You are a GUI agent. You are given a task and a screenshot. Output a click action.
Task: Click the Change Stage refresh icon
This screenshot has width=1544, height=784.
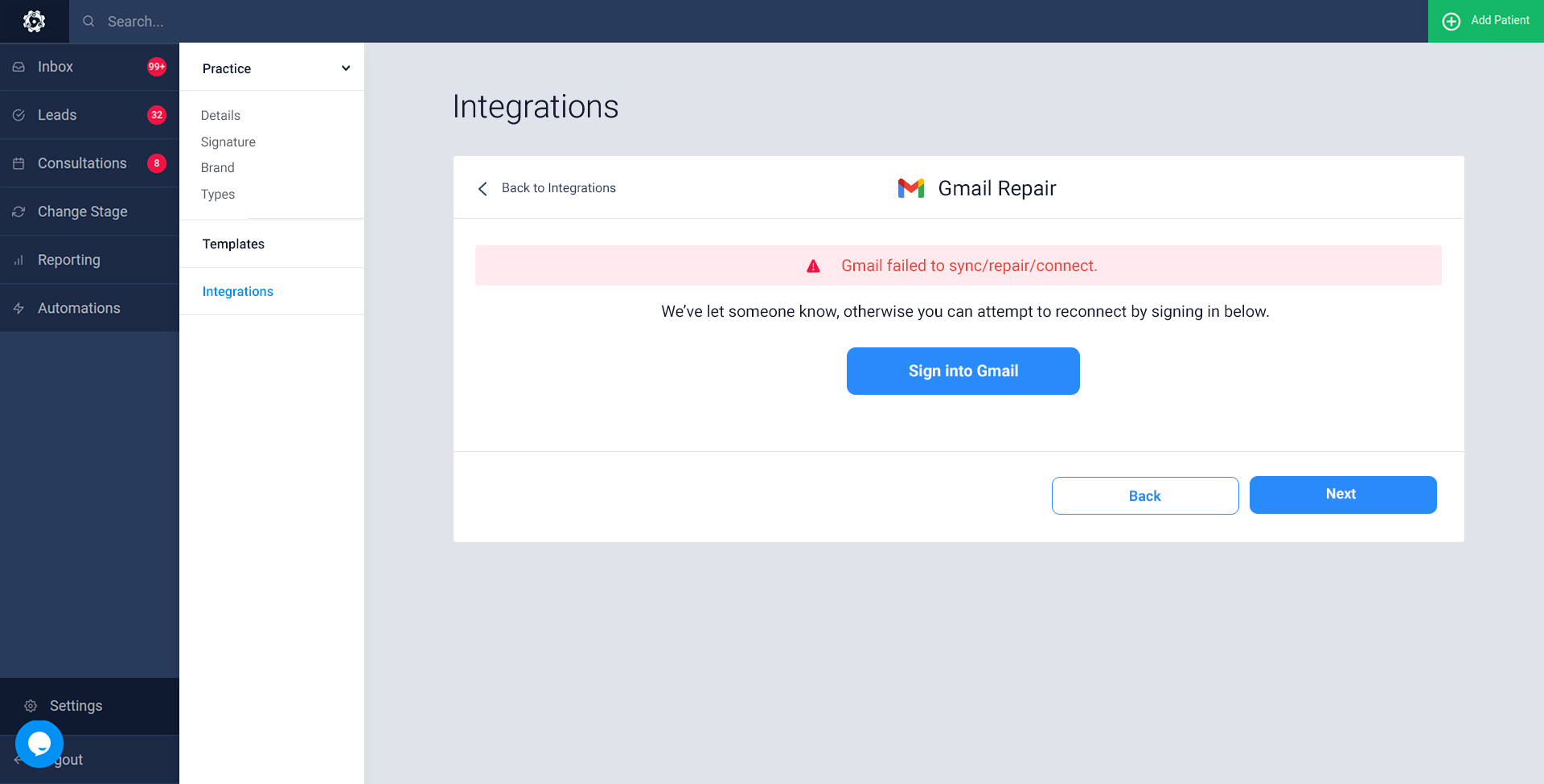[x=18, y=211]
